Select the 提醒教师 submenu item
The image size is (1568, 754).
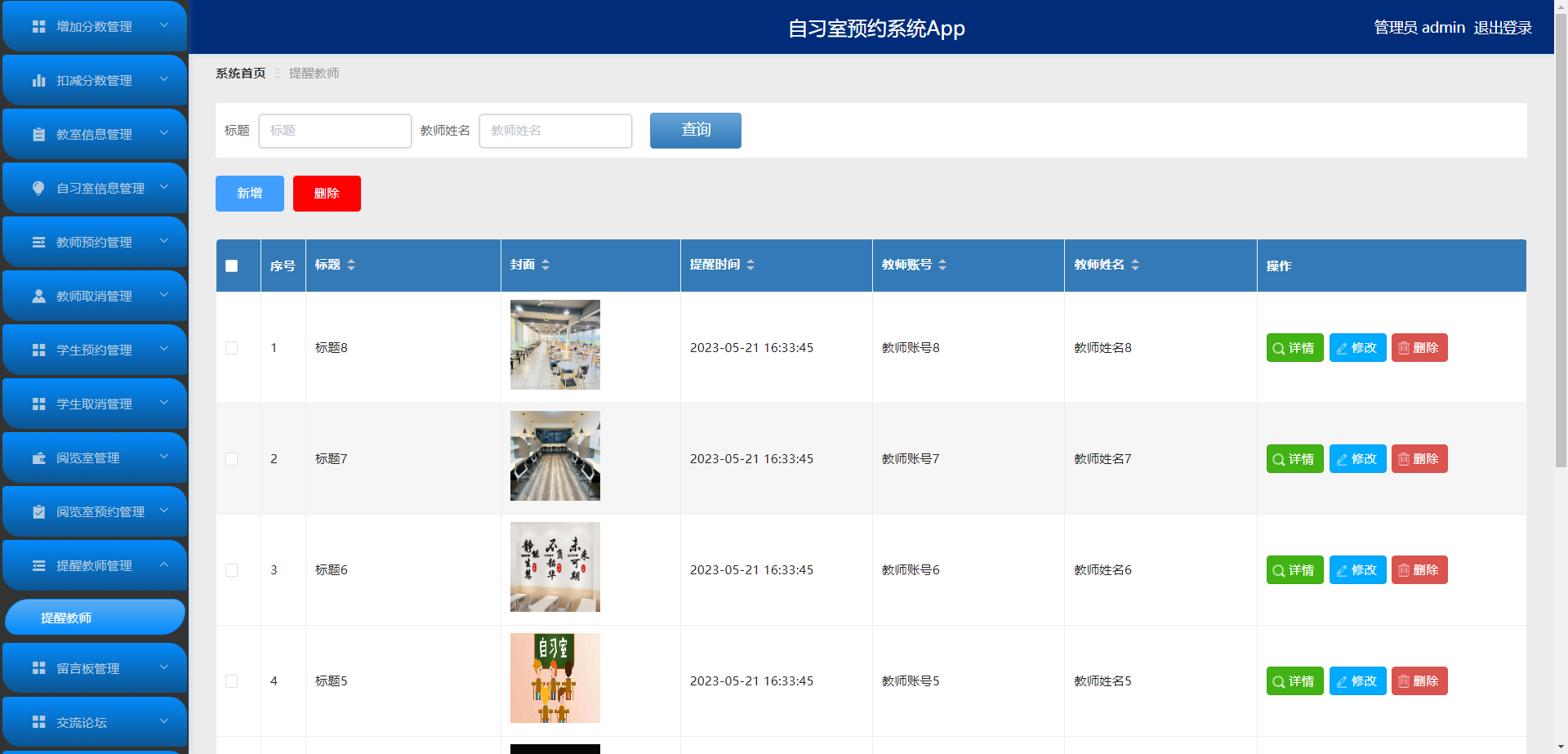click(95, 618)
